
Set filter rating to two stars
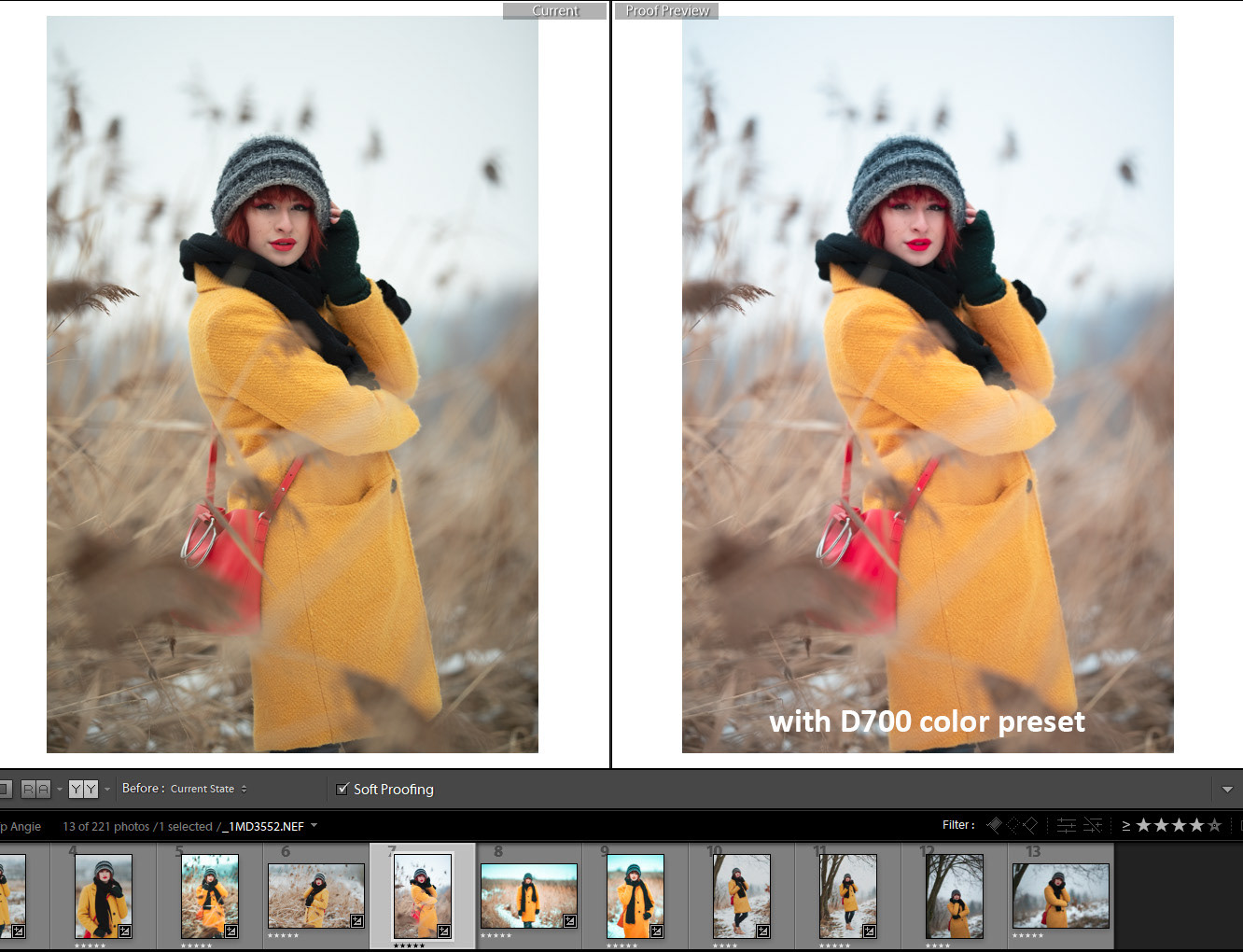pos(1161,825)
